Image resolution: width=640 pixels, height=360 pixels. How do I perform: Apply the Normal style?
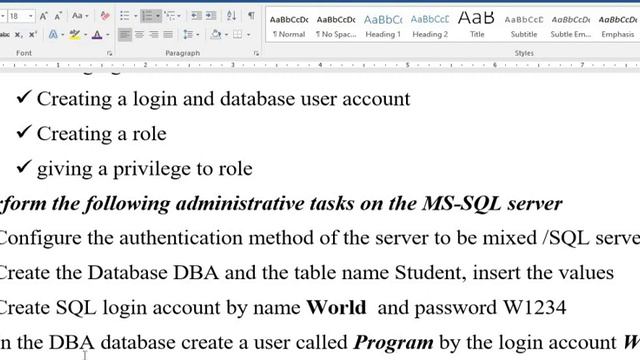point(289,26)
